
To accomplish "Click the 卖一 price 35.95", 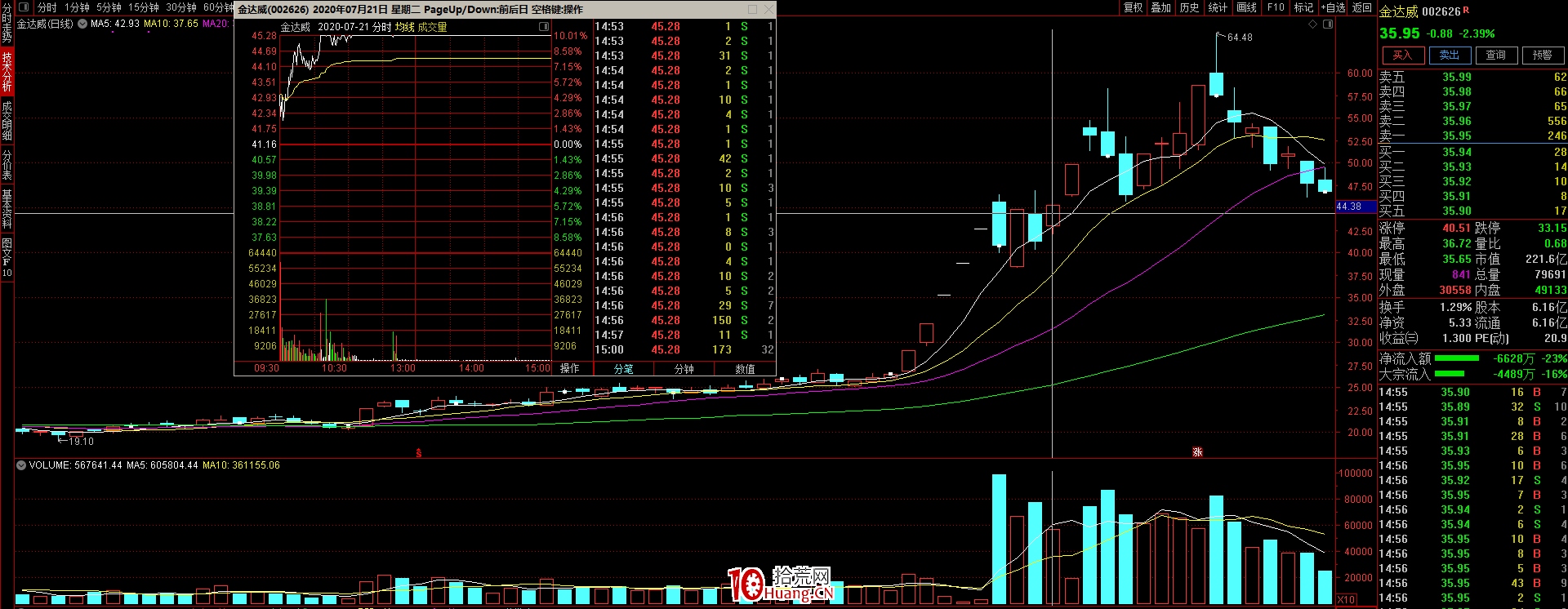I will point(1457,136).
